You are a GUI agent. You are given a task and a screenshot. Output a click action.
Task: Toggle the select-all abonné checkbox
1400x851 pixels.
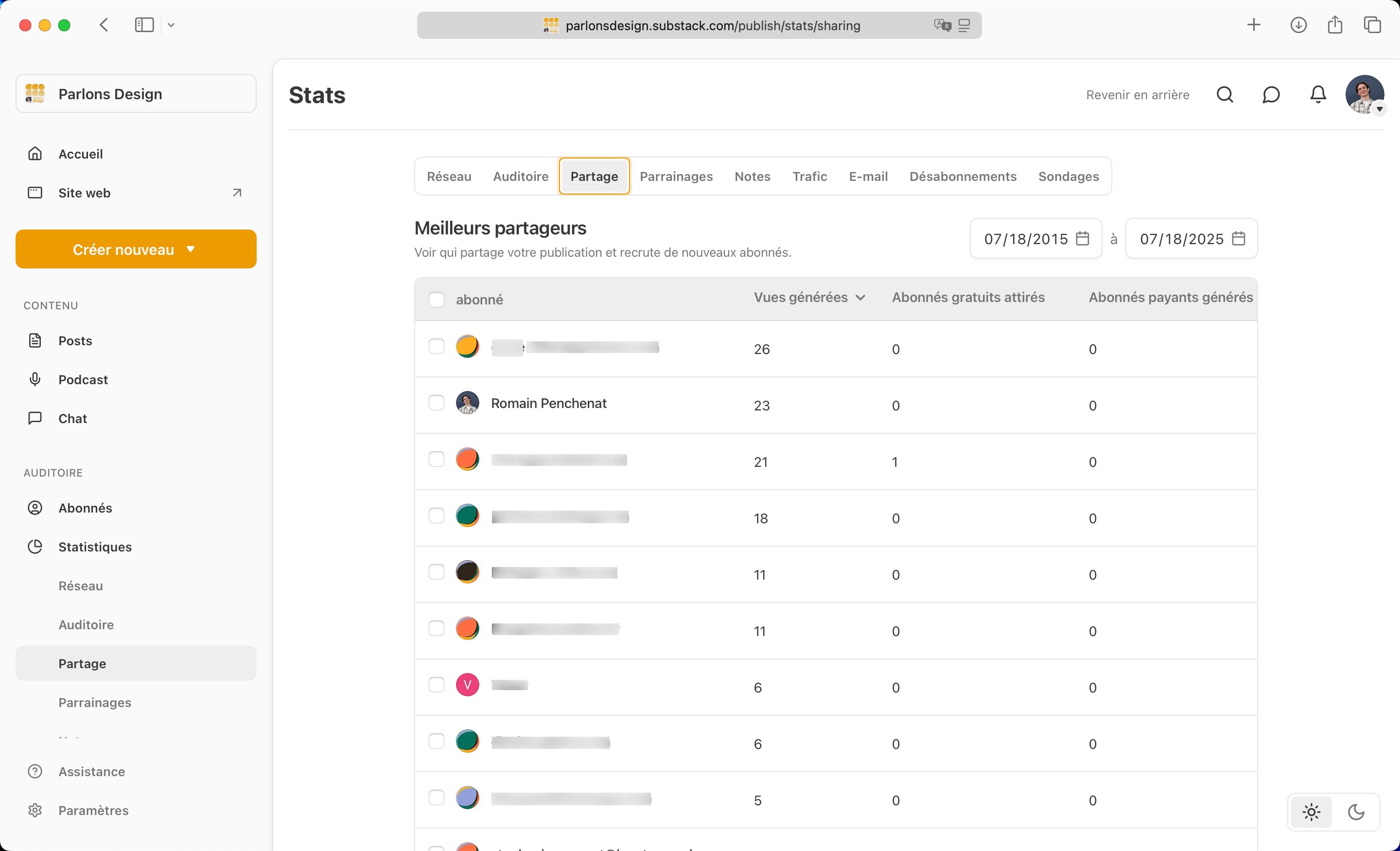tap(436, 299)
